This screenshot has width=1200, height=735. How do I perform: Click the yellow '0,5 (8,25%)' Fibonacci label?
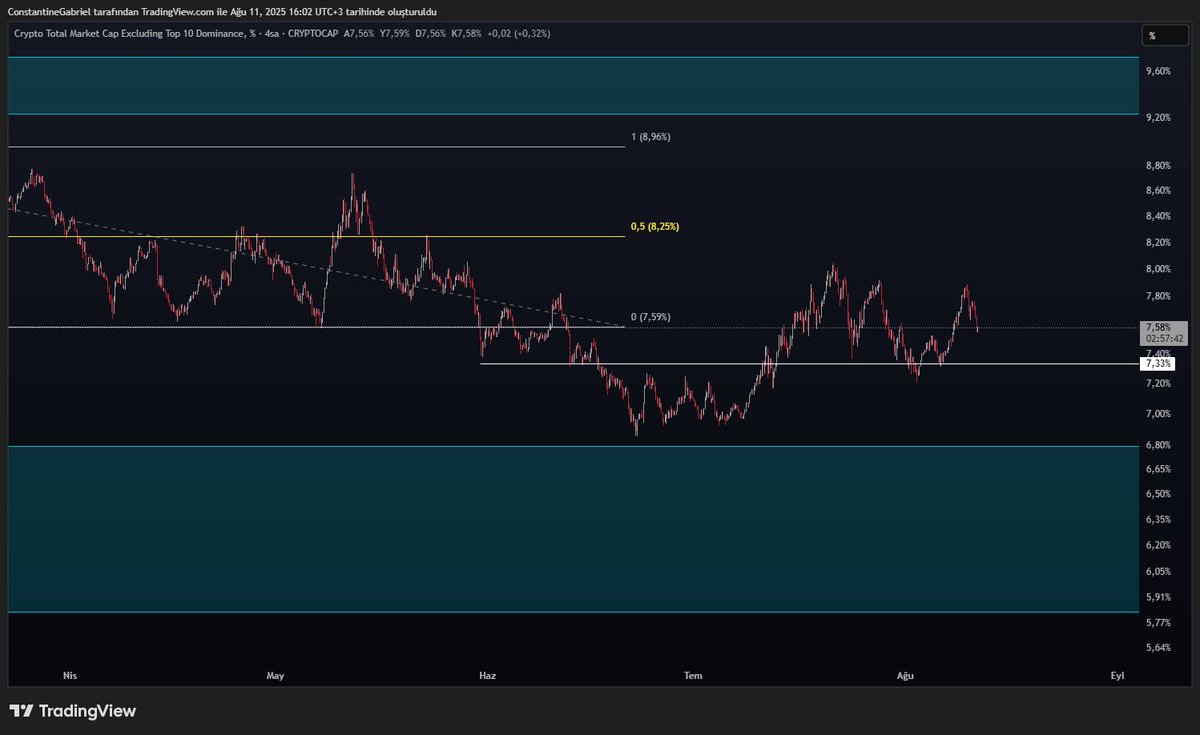[x=655, y=227]
